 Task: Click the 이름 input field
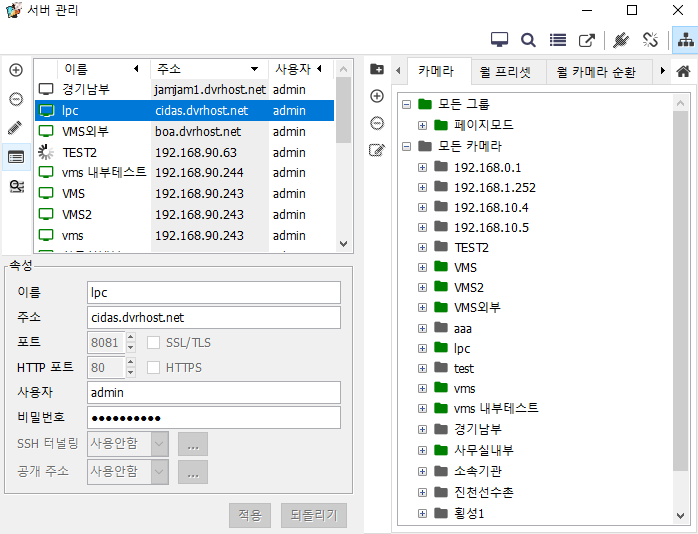[214, 292]
